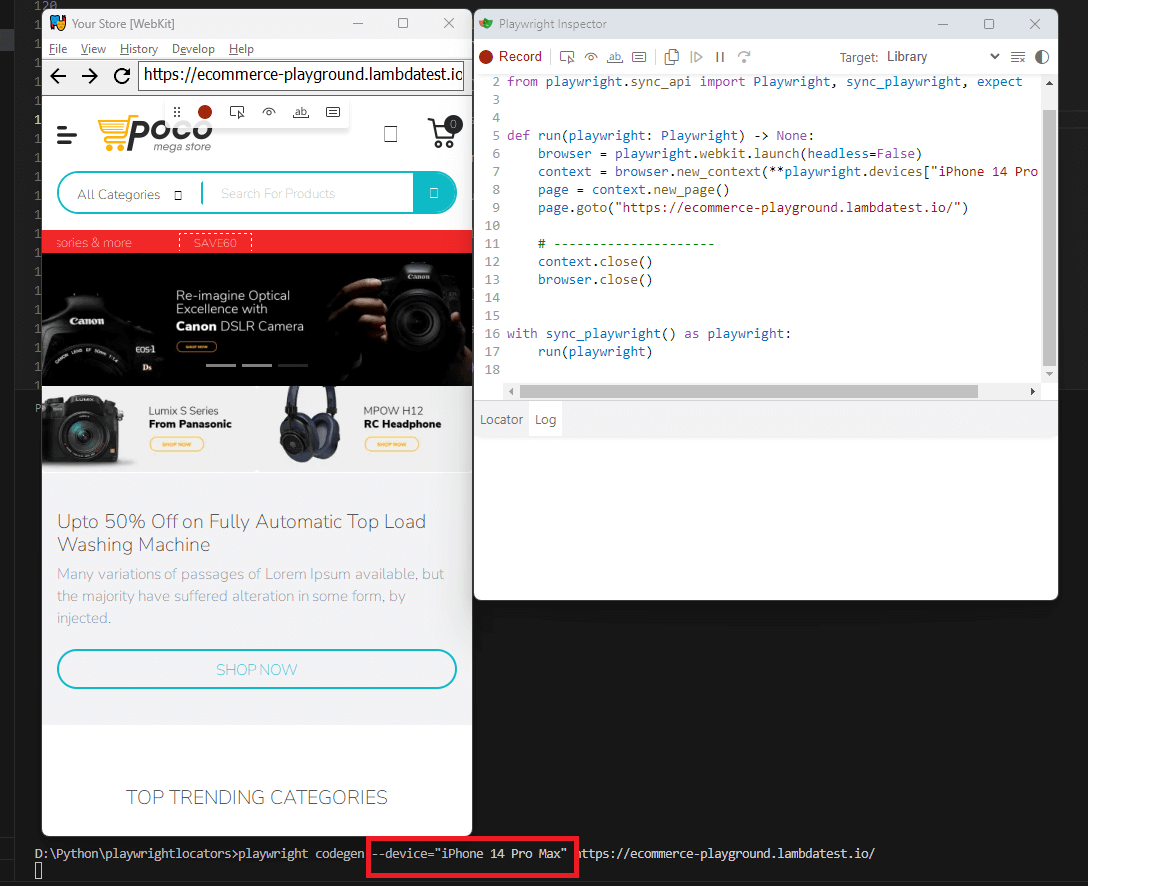1152x886 pixels.
Task: Copy generated code in Inspector
Action: click(672, 57)
